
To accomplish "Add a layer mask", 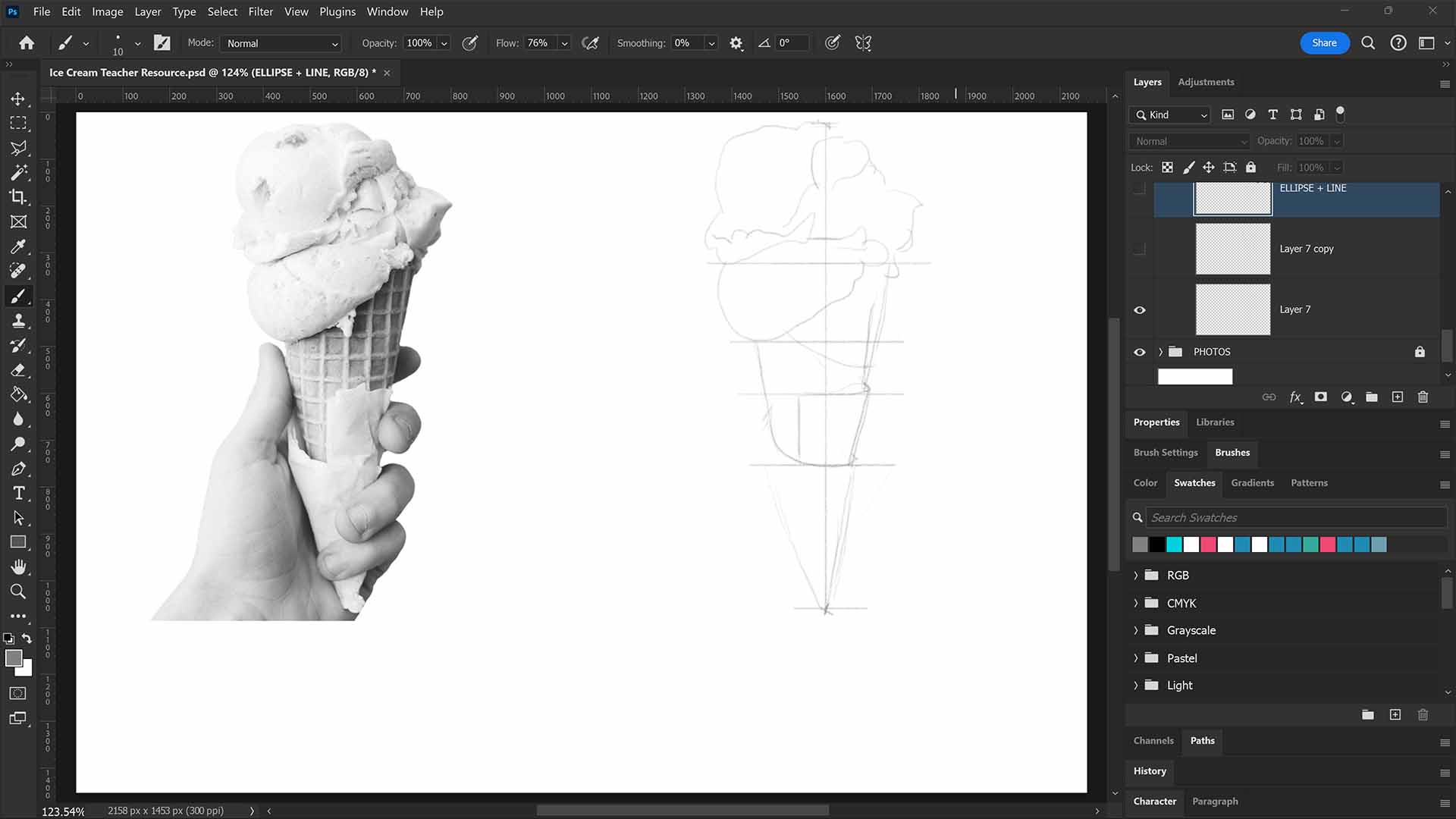I will [1320, 397].
